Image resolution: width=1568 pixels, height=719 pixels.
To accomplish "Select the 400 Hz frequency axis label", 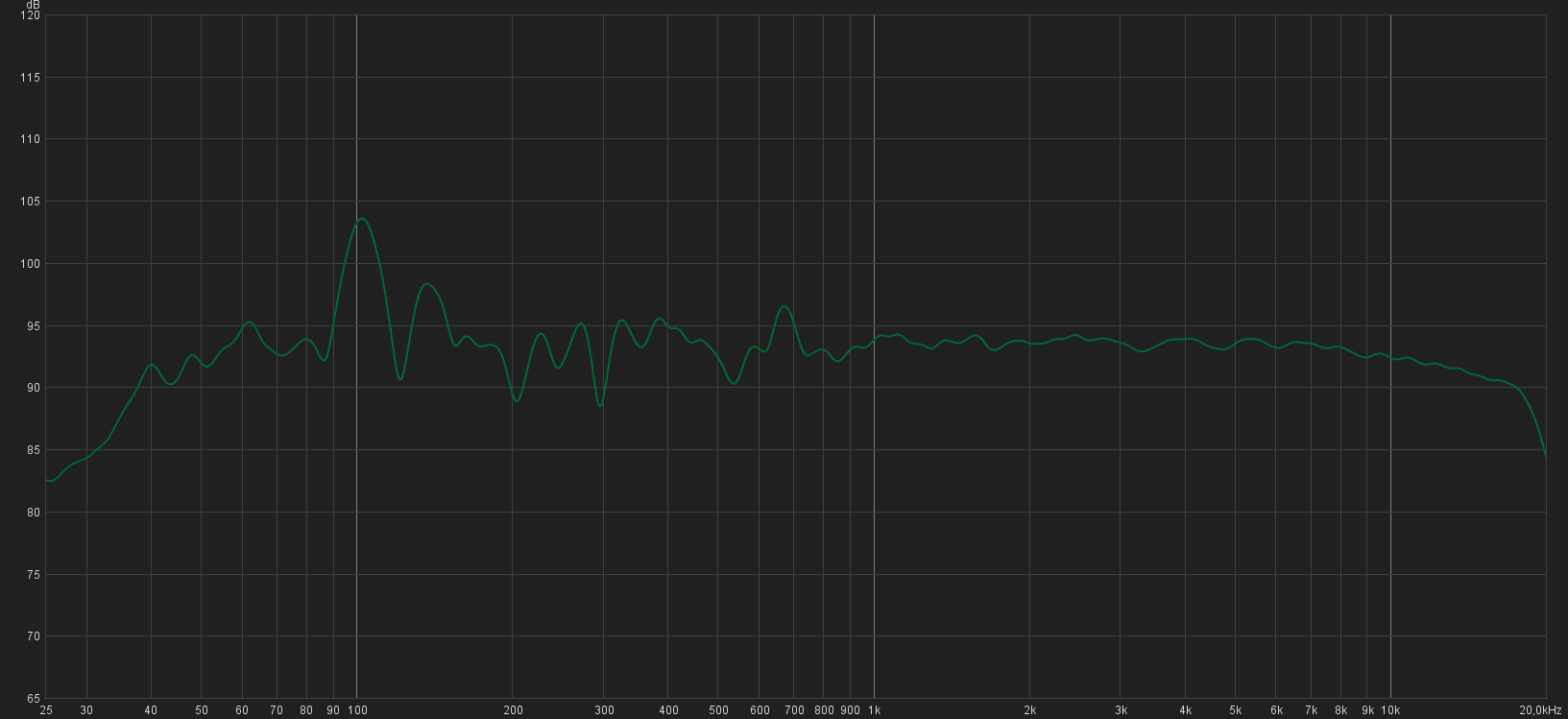I will 668,710.
